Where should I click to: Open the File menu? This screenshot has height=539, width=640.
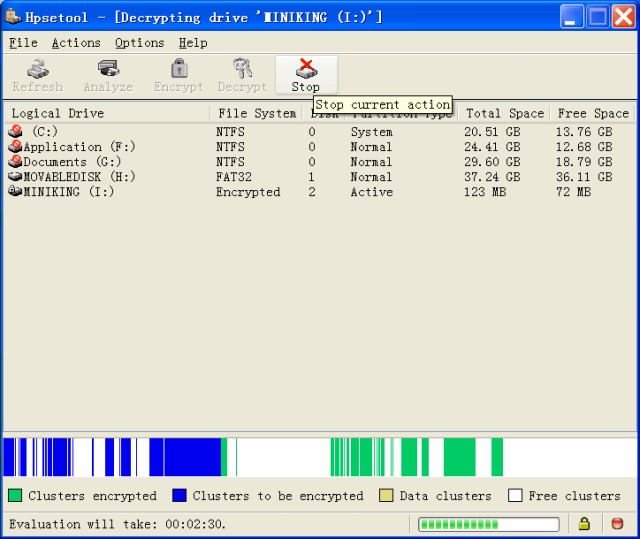(23, 43)
